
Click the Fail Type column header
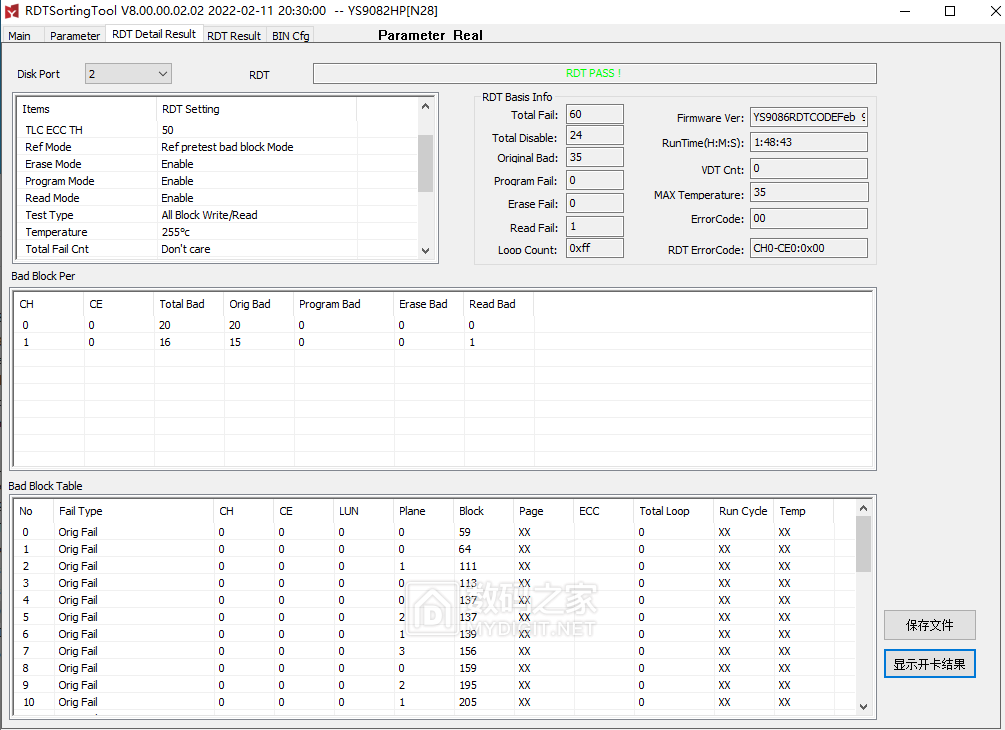(80, 511)
